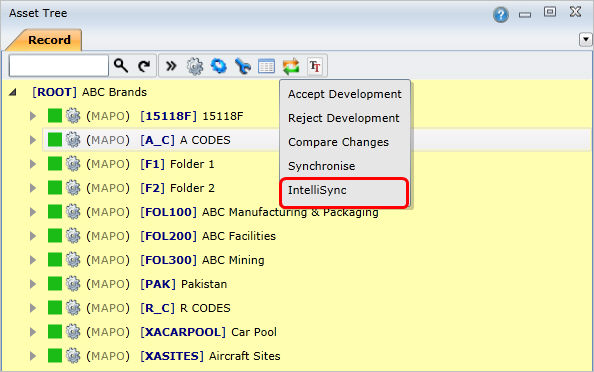Click the refresh arrow icon

coord(144,66)
